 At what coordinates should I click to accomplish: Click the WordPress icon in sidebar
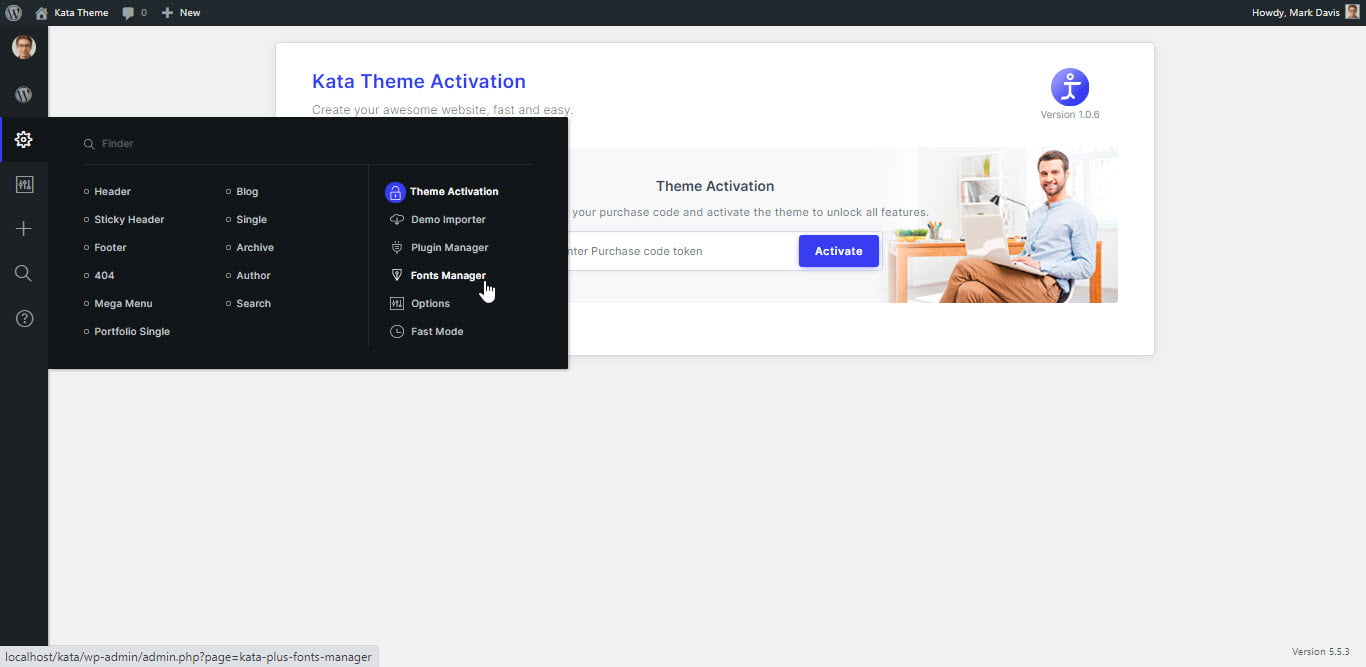[24, 95]
